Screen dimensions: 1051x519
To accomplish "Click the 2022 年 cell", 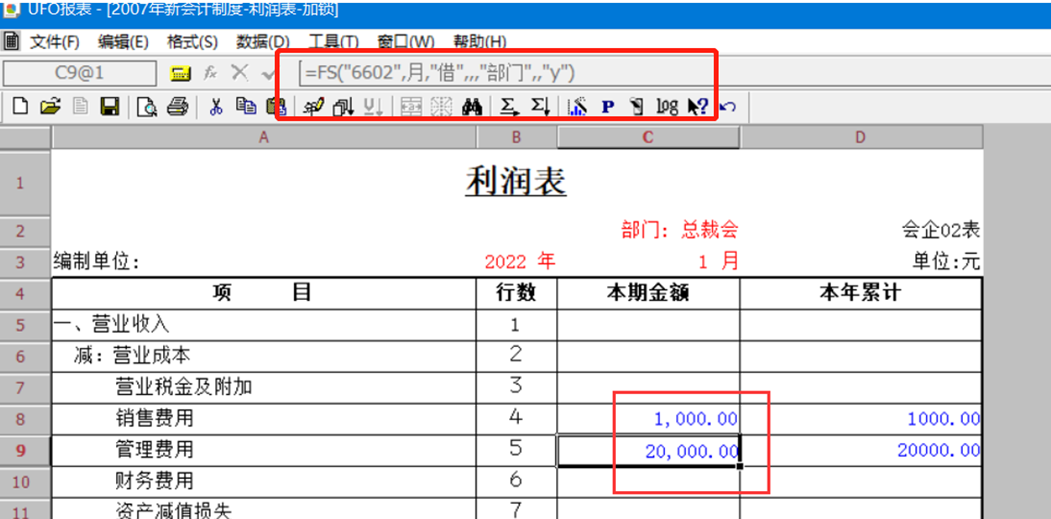I will (x=520, y=261).
